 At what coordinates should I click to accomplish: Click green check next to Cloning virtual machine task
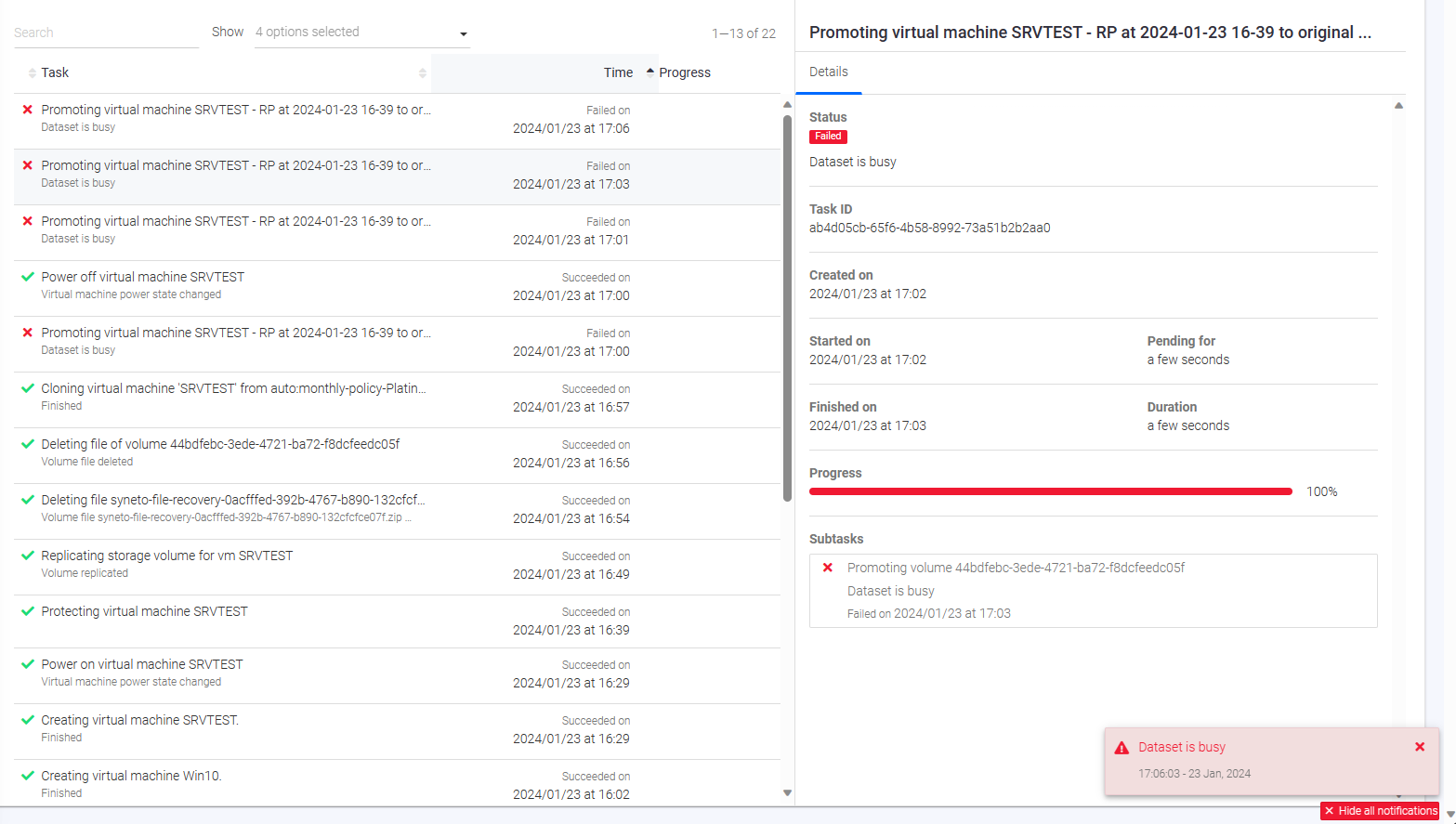point(28,388)
